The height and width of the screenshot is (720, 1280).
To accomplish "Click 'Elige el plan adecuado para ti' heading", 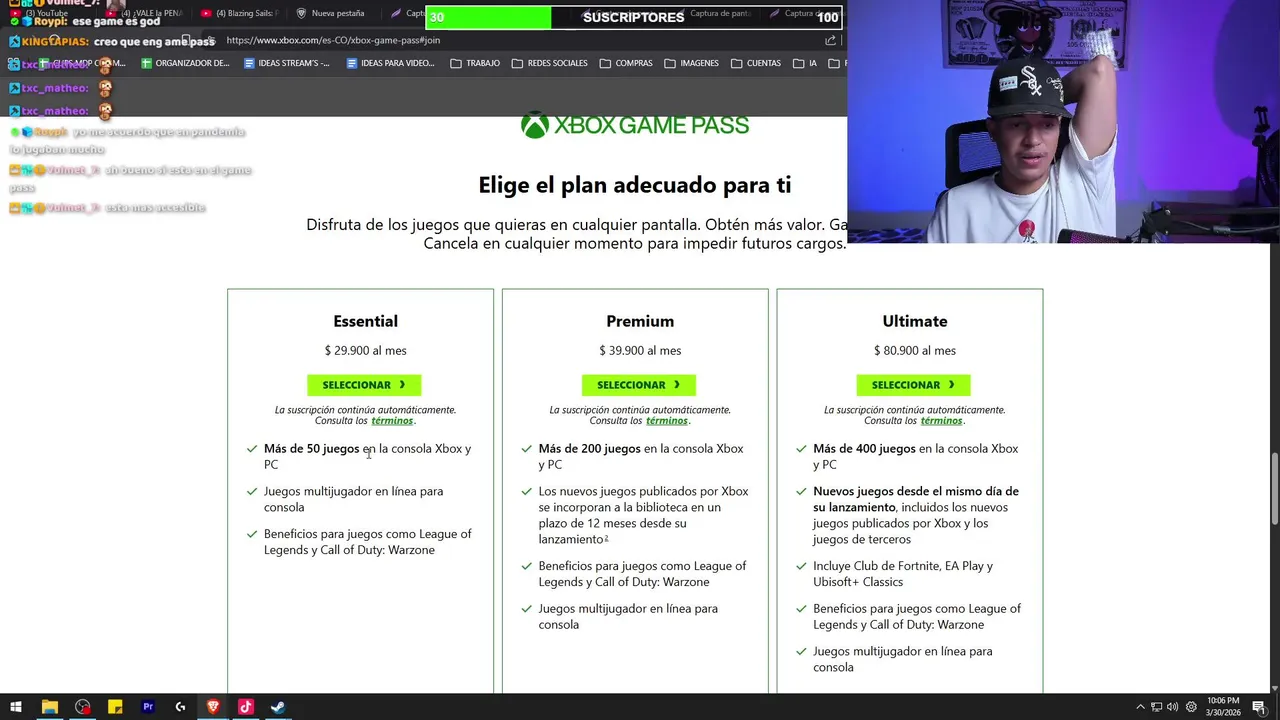I will [x=634, y=185].
